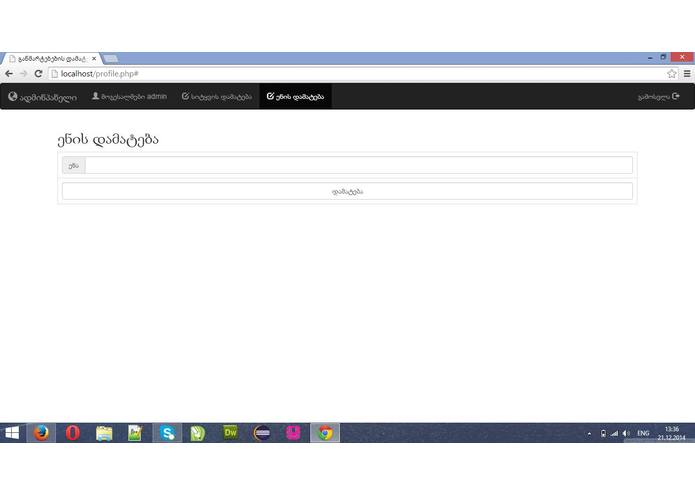The width and height of the screenshot is (695, 494).
Task: Select the active ენის დამატება nav item
Action: click(295, 96)
